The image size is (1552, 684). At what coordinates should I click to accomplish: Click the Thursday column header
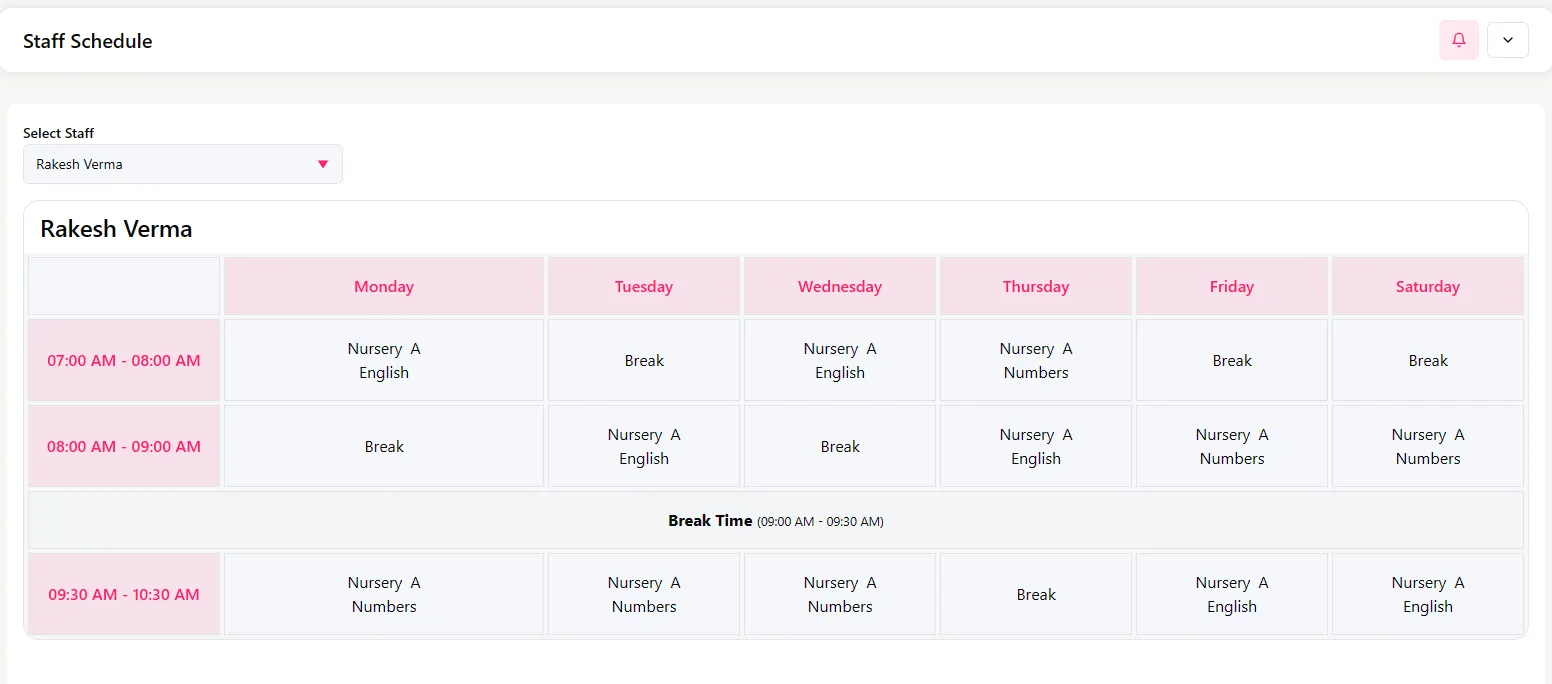1036,287
